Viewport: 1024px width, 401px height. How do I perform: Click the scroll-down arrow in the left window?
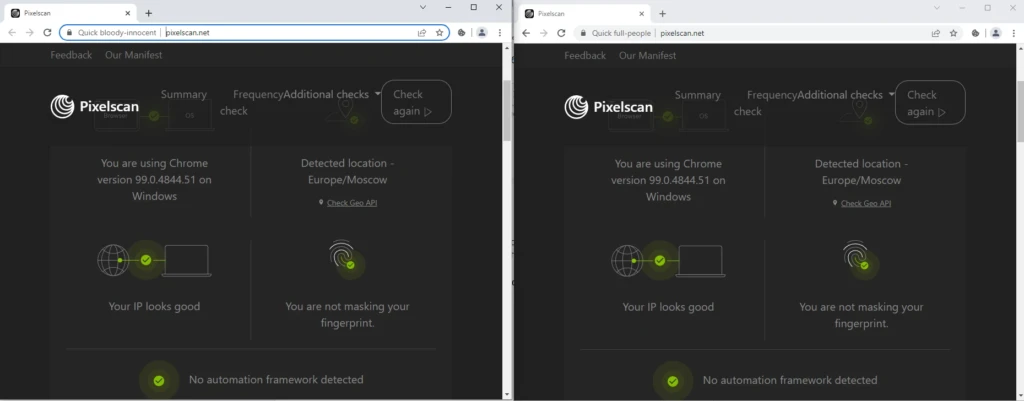click(x=507, y=394)
